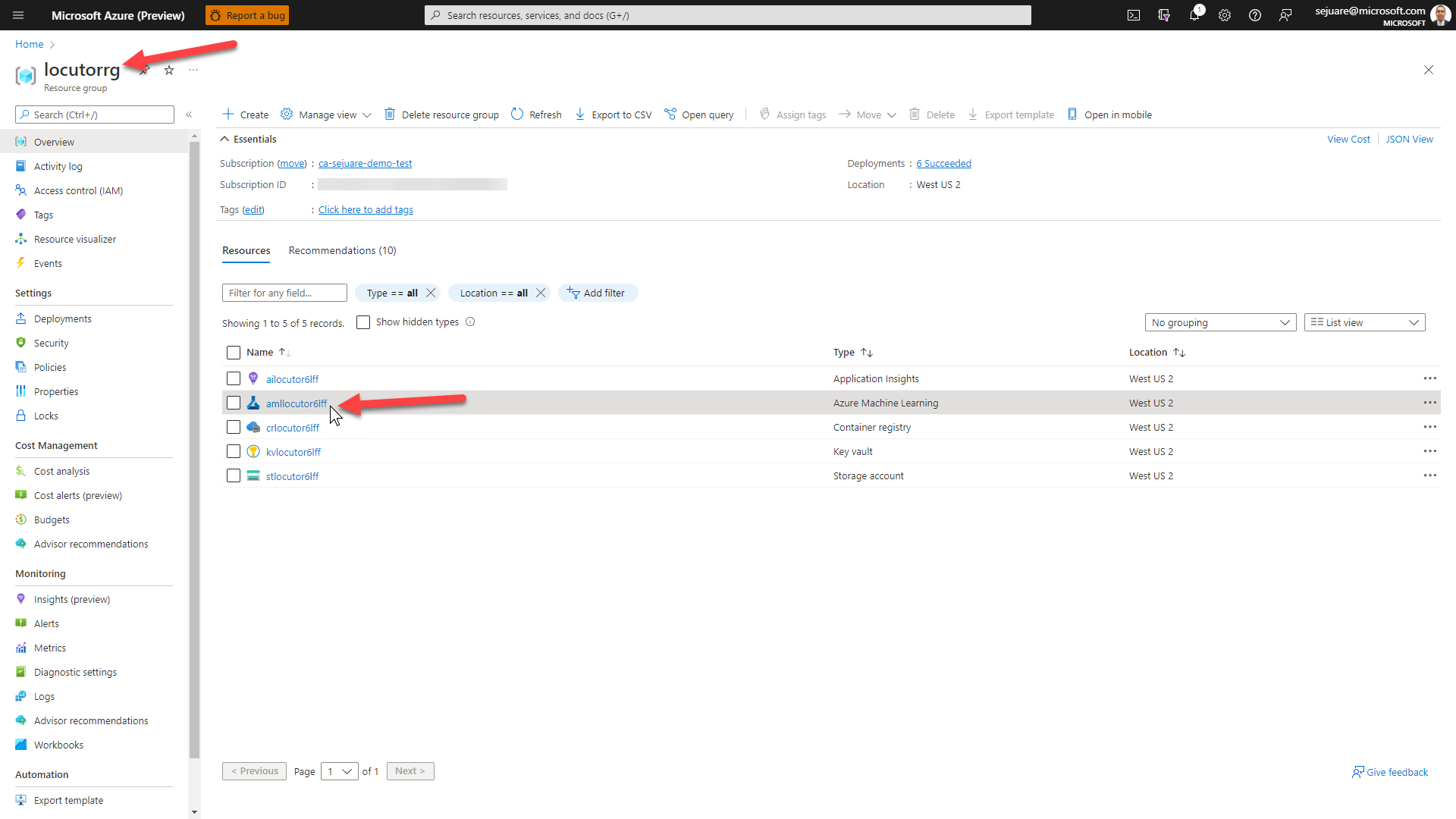Click the user account avatar
This screenshot has width=1456, height=819.
tap(1439, 15)
